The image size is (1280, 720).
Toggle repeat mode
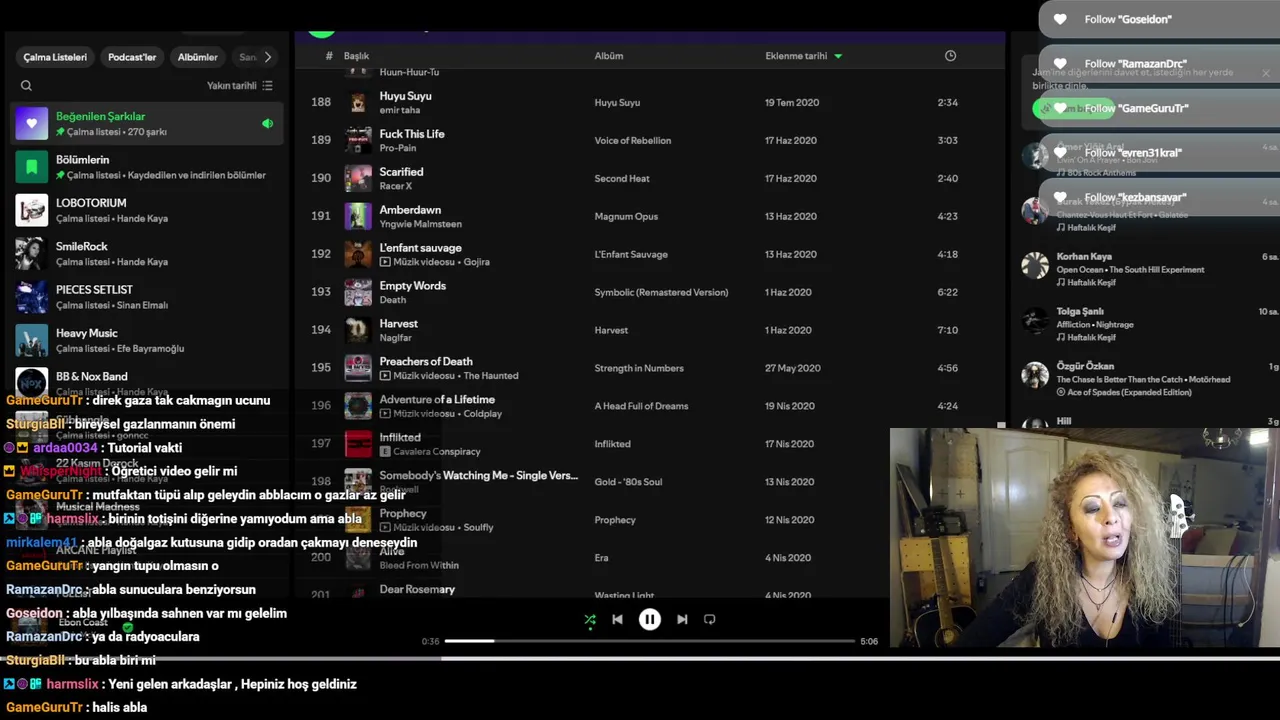click(x=710, y=619)
